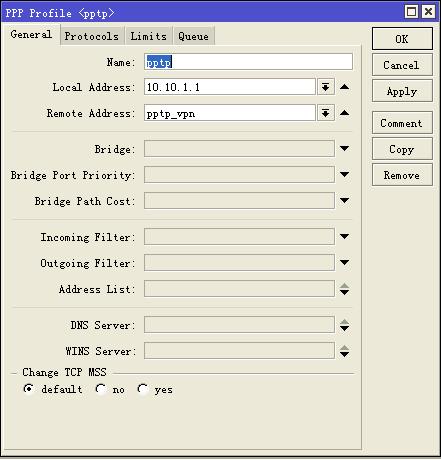
Task: Remove the pptp profile
Action: [x=402, y=175]
